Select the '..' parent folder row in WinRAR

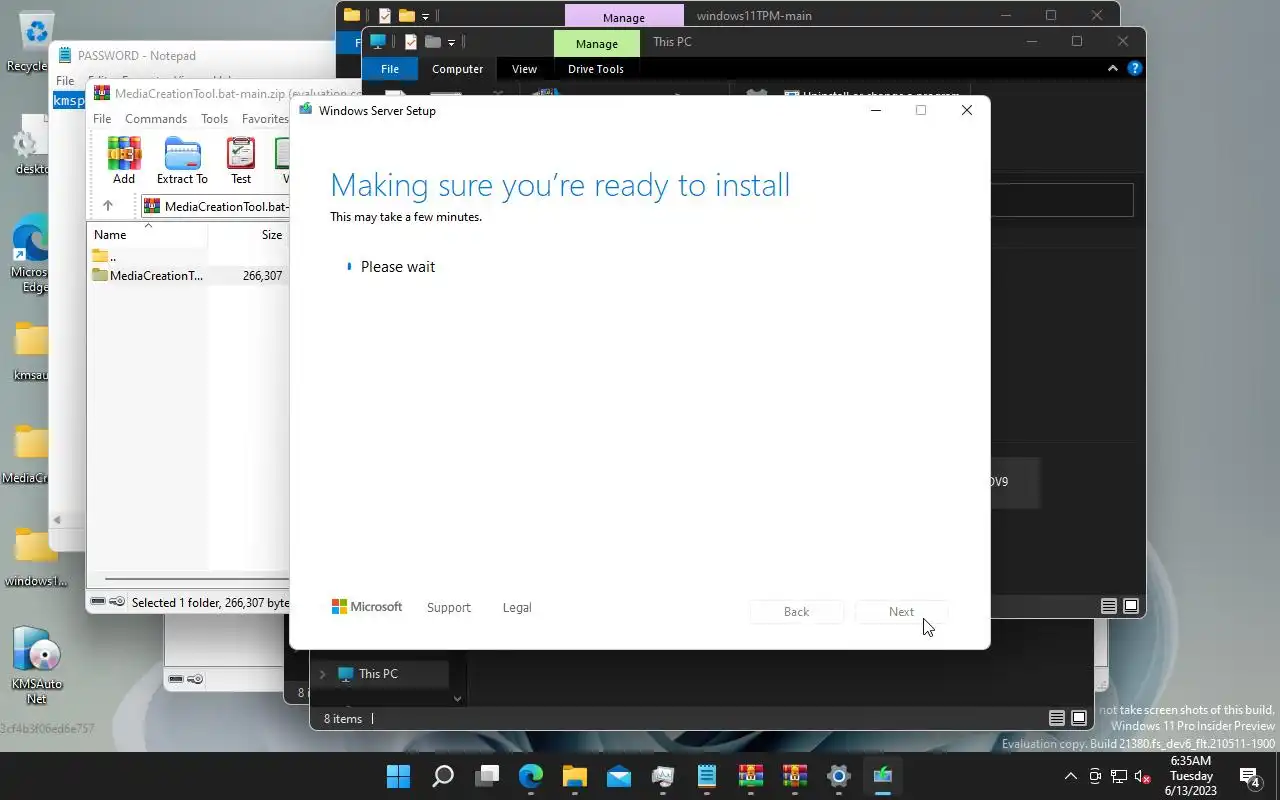pos(189,257)
